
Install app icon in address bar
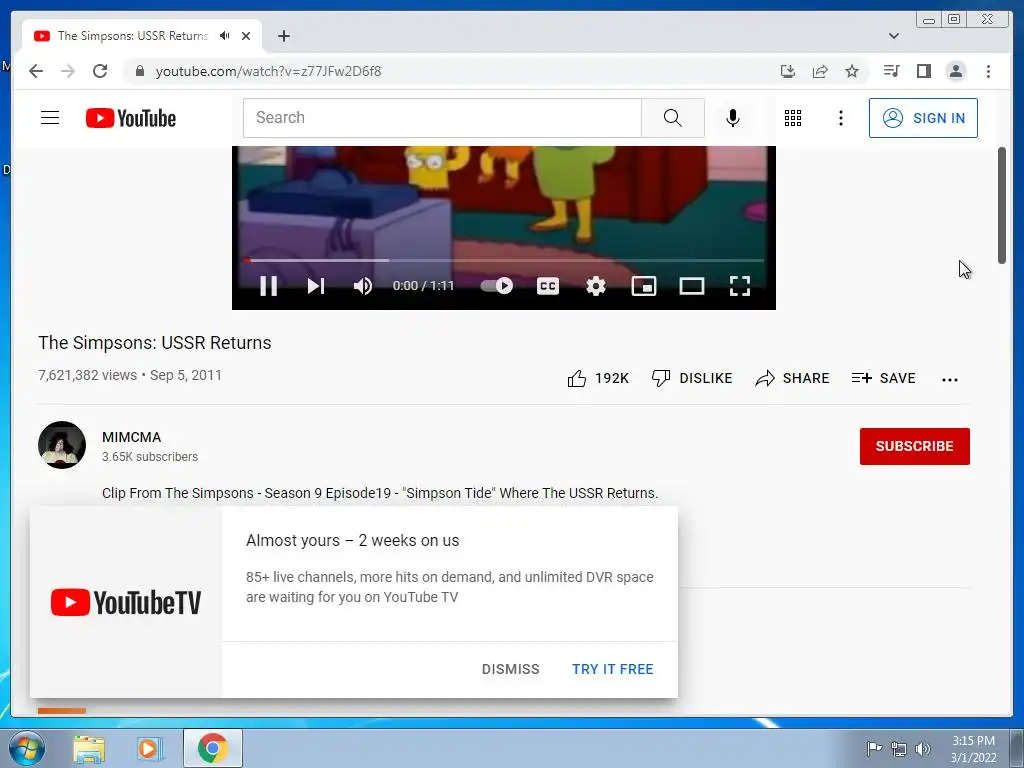(788, 71)
